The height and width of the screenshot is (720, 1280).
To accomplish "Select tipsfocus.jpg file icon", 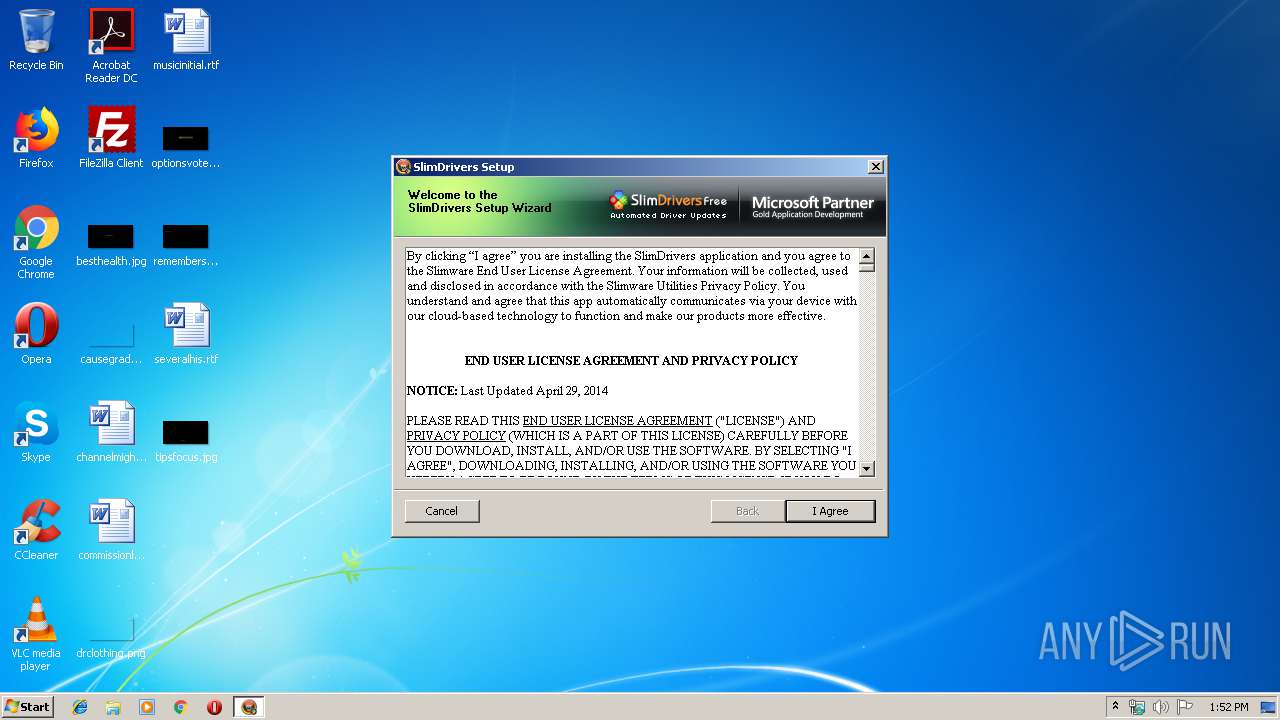I will point(186,440).
